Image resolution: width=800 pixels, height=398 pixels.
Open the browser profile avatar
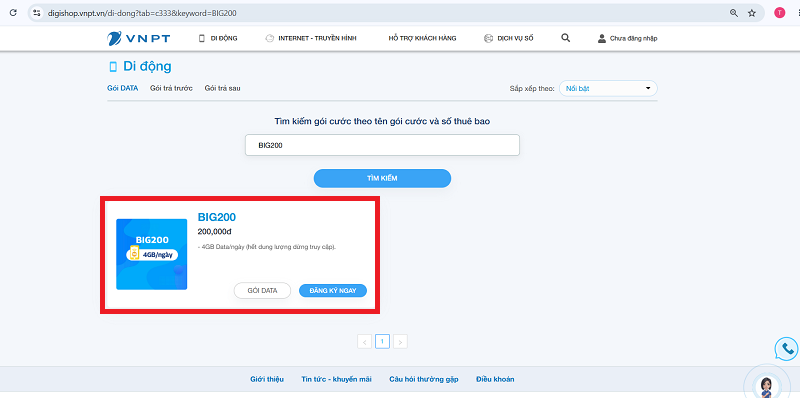[779, 13]
